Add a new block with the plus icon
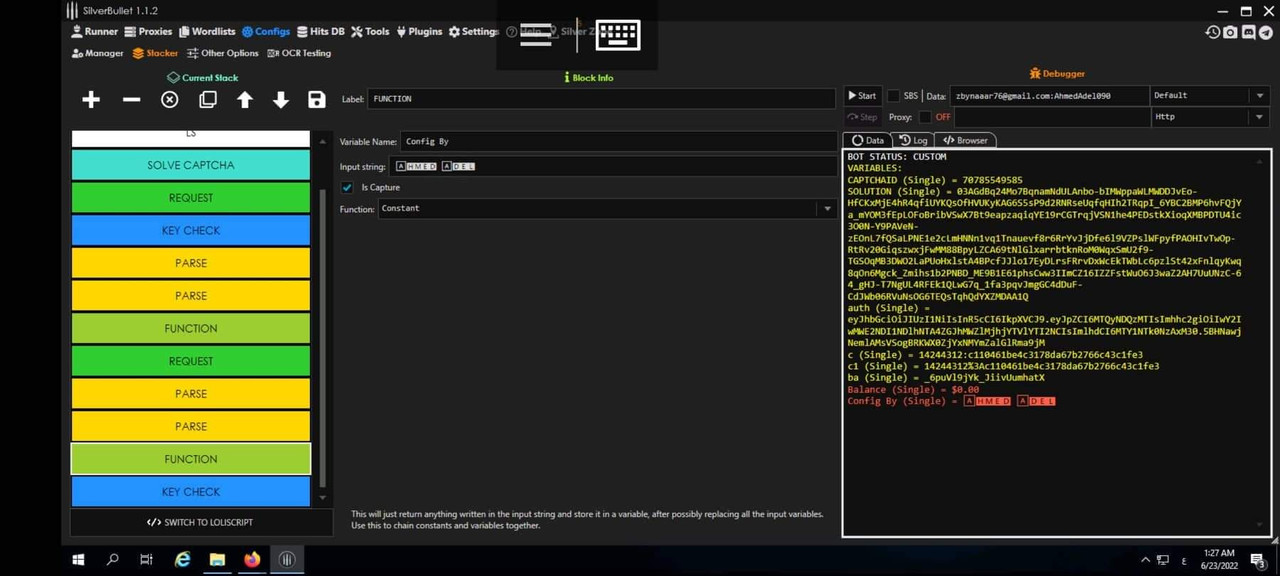This screenshot has width=1280, height=576. 91,99
